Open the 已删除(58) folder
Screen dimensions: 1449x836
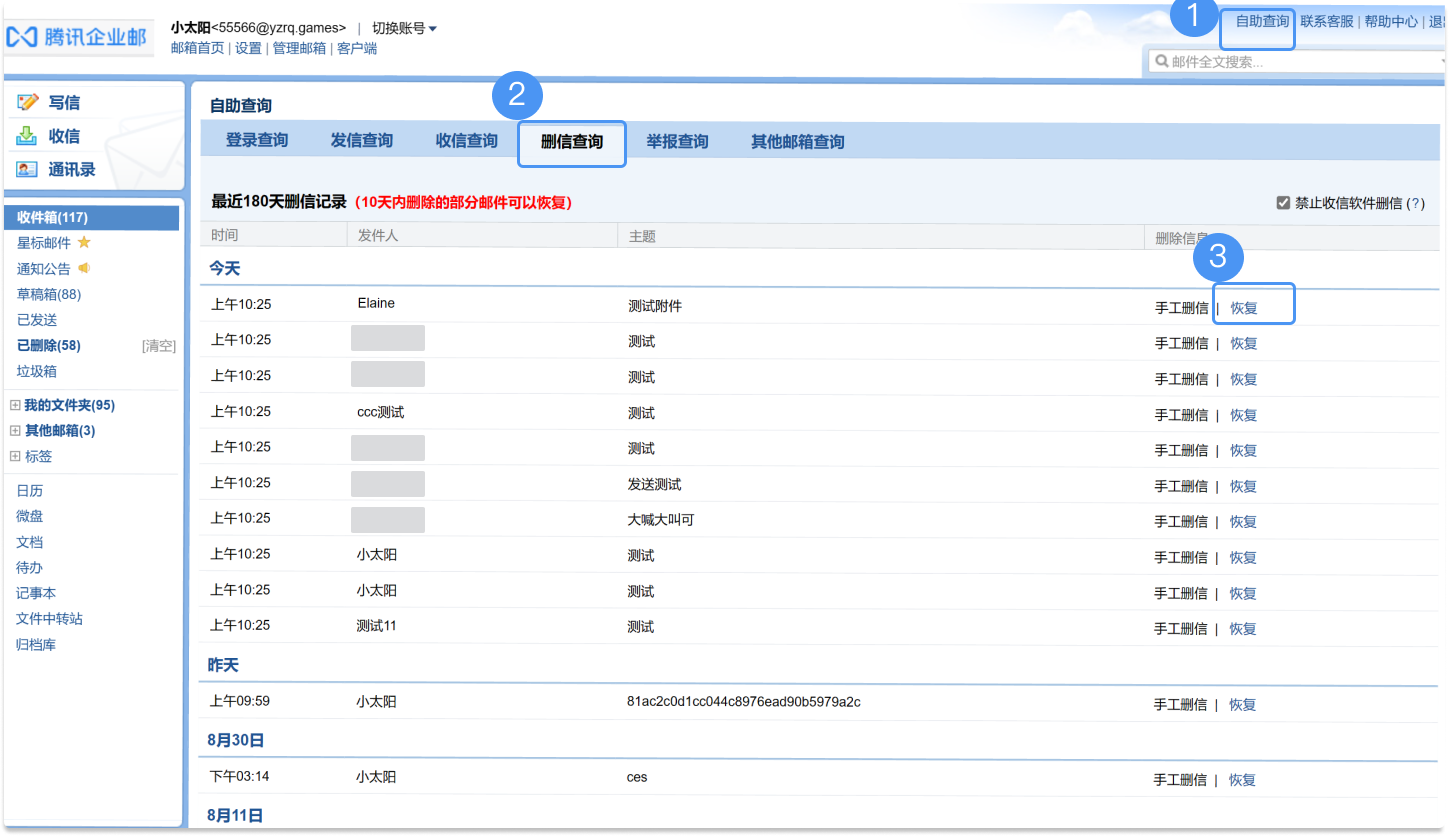(x=49, y=345)
